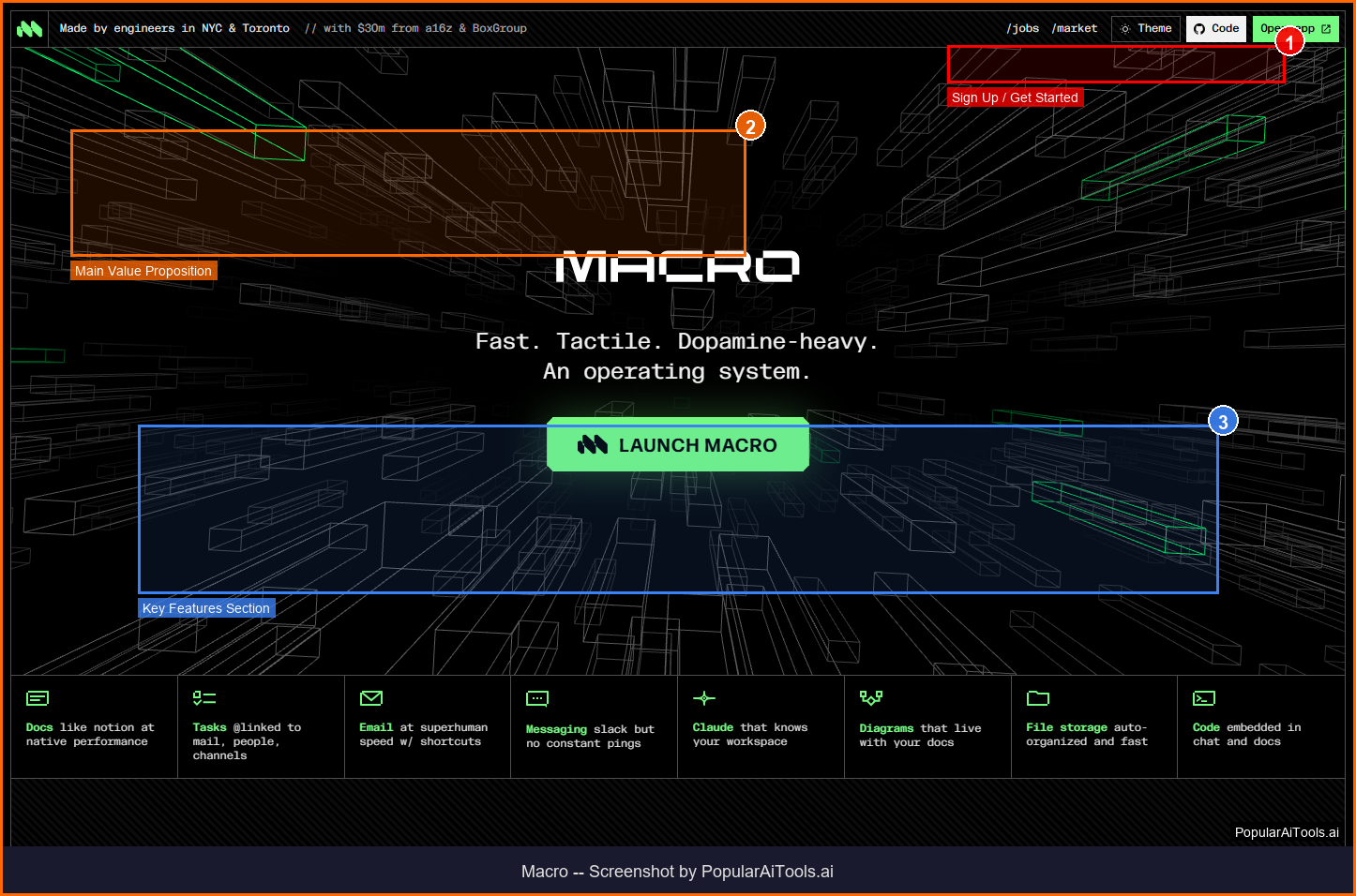Click the red annotation badge numbered 1
The height and width of the screenshot is (896, 1356).
pyautogui.click(x=1289, y=42)
